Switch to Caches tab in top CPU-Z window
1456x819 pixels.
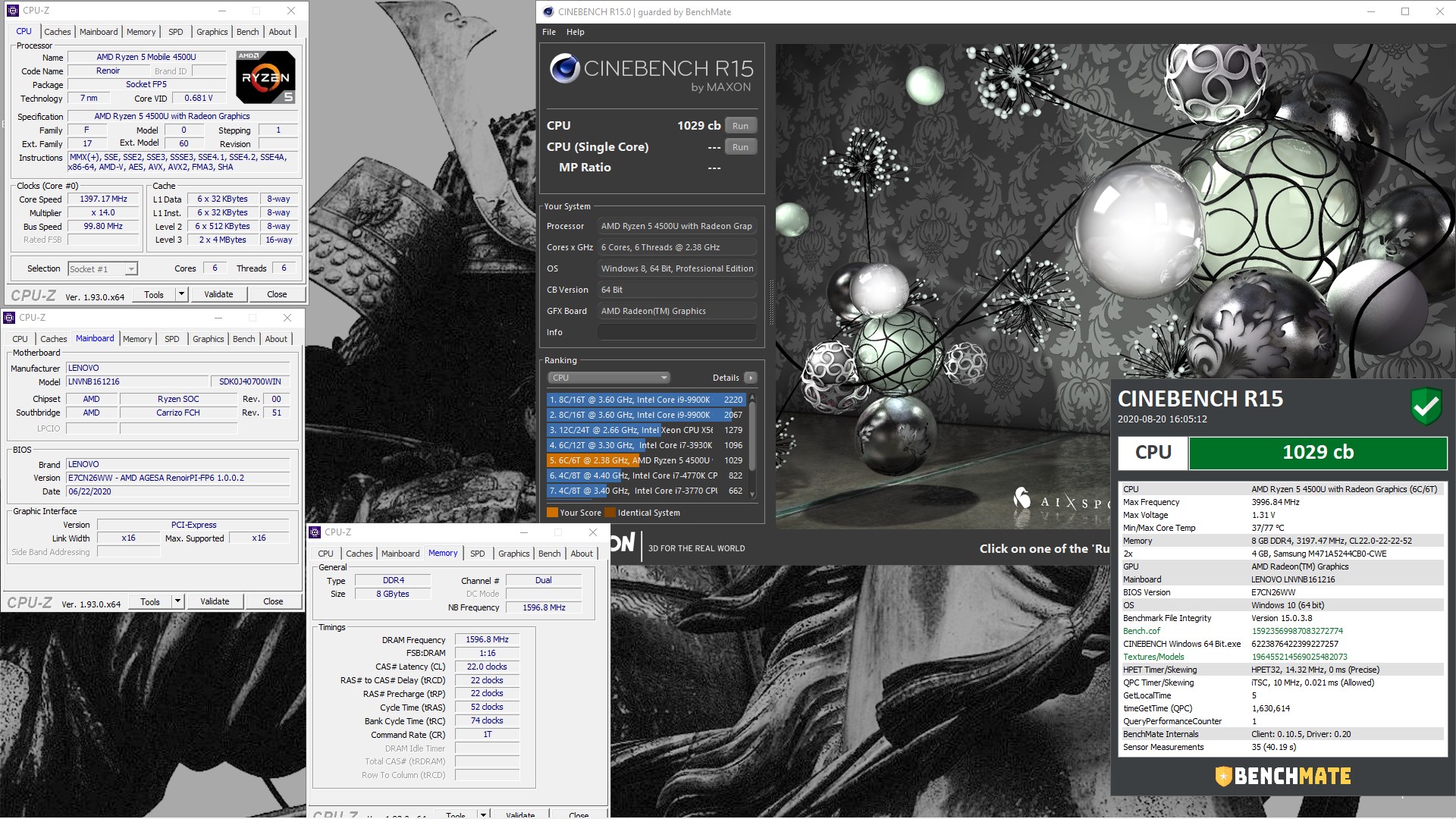tap(58, 32)
